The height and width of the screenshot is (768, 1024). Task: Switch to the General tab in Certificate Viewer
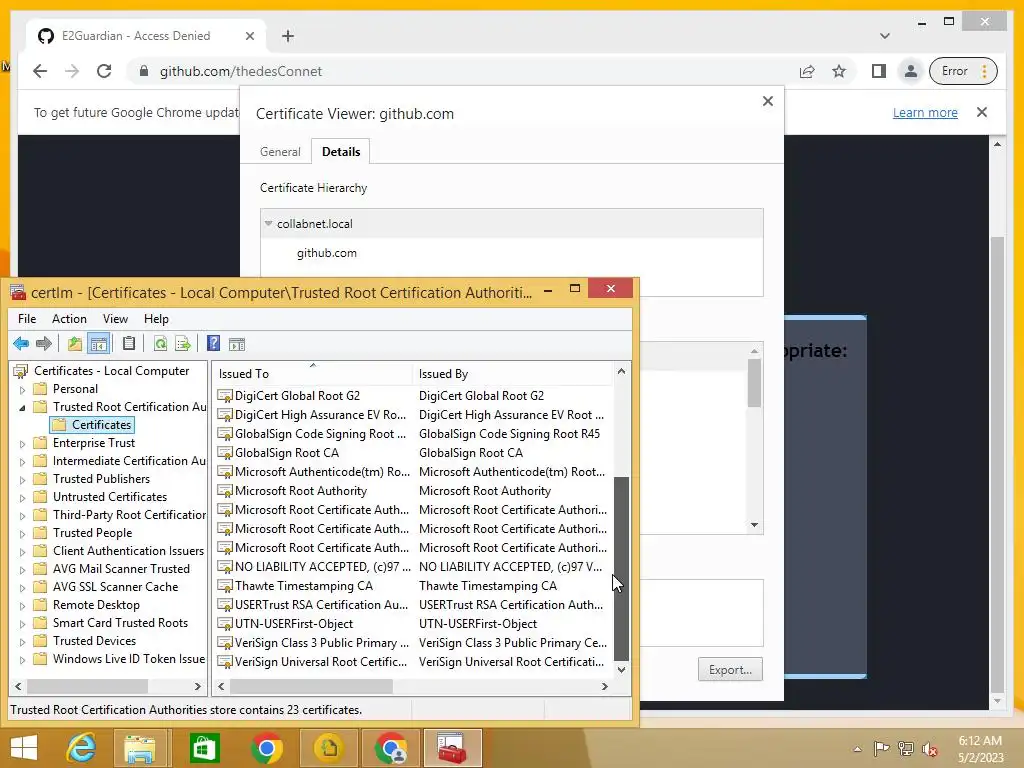(x=280, y=152)
